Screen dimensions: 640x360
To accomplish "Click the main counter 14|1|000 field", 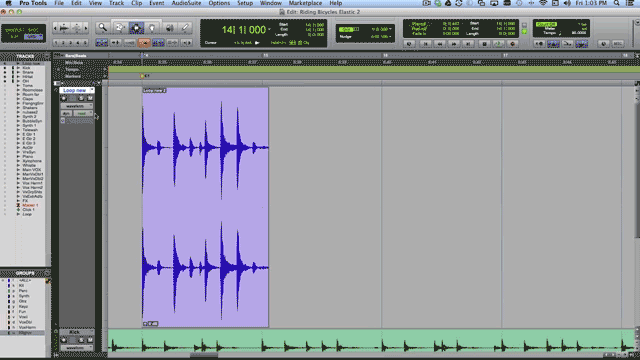I will click(244, 30).
